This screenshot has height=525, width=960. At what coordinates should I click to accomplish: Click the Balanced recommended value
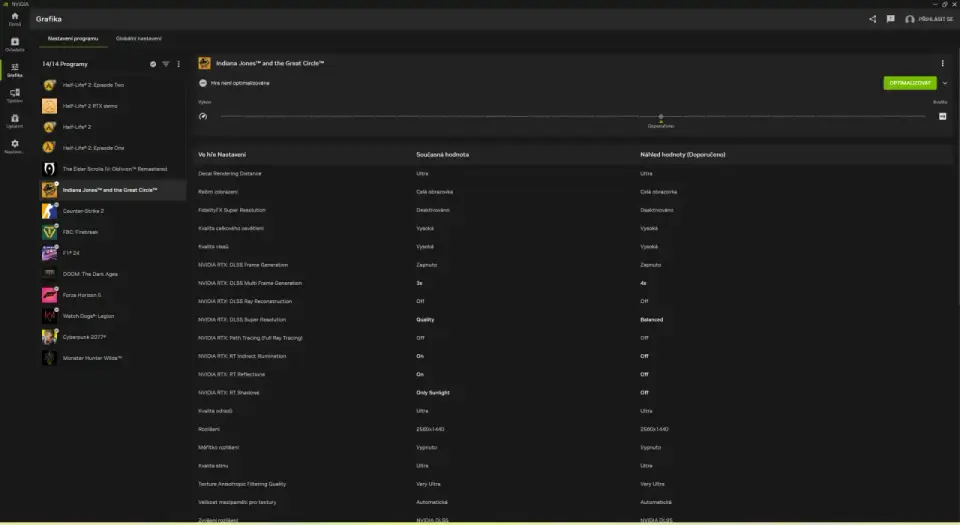click(651, 319)
